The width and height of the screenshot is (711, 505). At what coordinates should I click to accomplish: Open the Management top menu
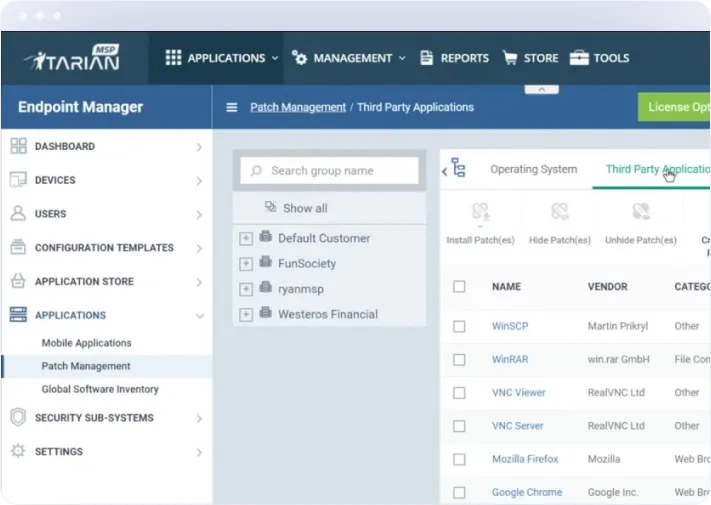[348, 58]
